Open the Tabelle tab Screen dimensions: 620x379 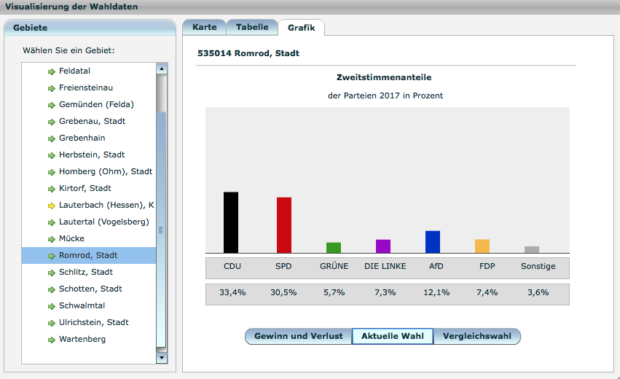[252, 27]
